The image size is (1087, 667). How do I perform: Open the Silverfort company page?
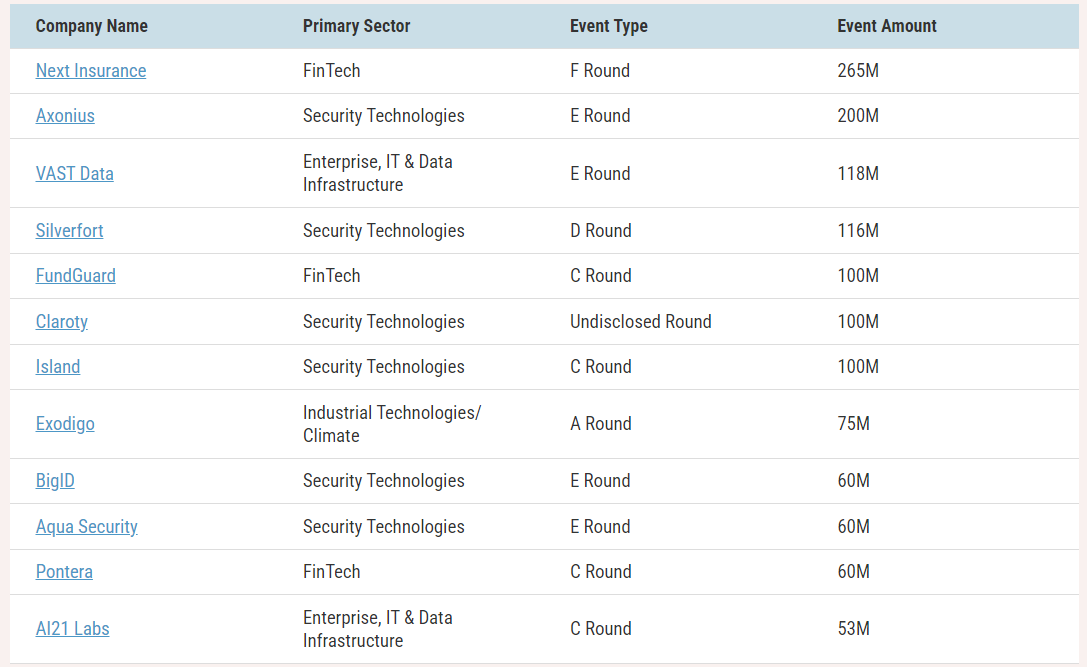(69, 230)
